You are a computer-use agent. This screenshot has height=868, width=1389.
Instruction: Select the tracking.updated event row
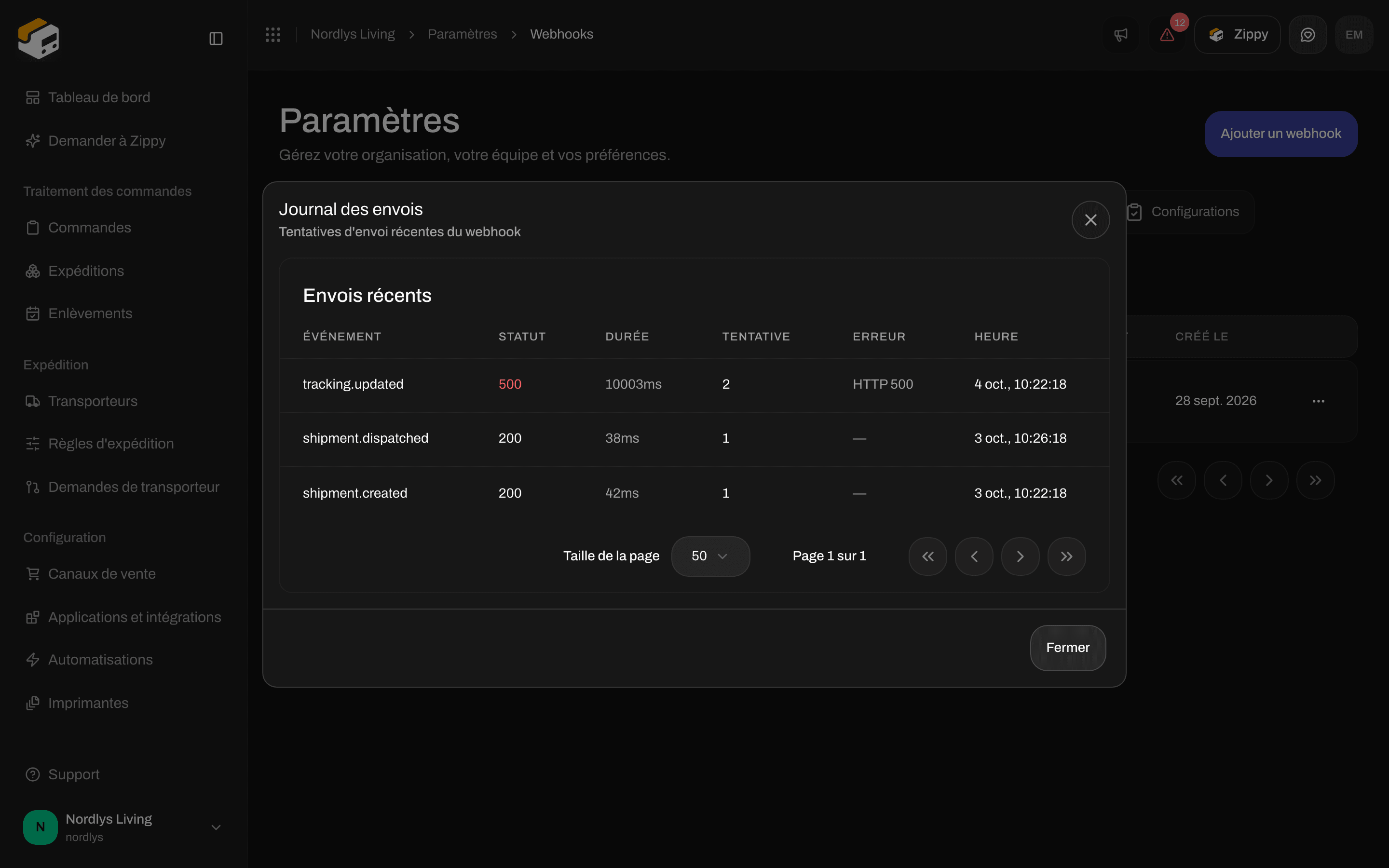(x=694, y=385)
